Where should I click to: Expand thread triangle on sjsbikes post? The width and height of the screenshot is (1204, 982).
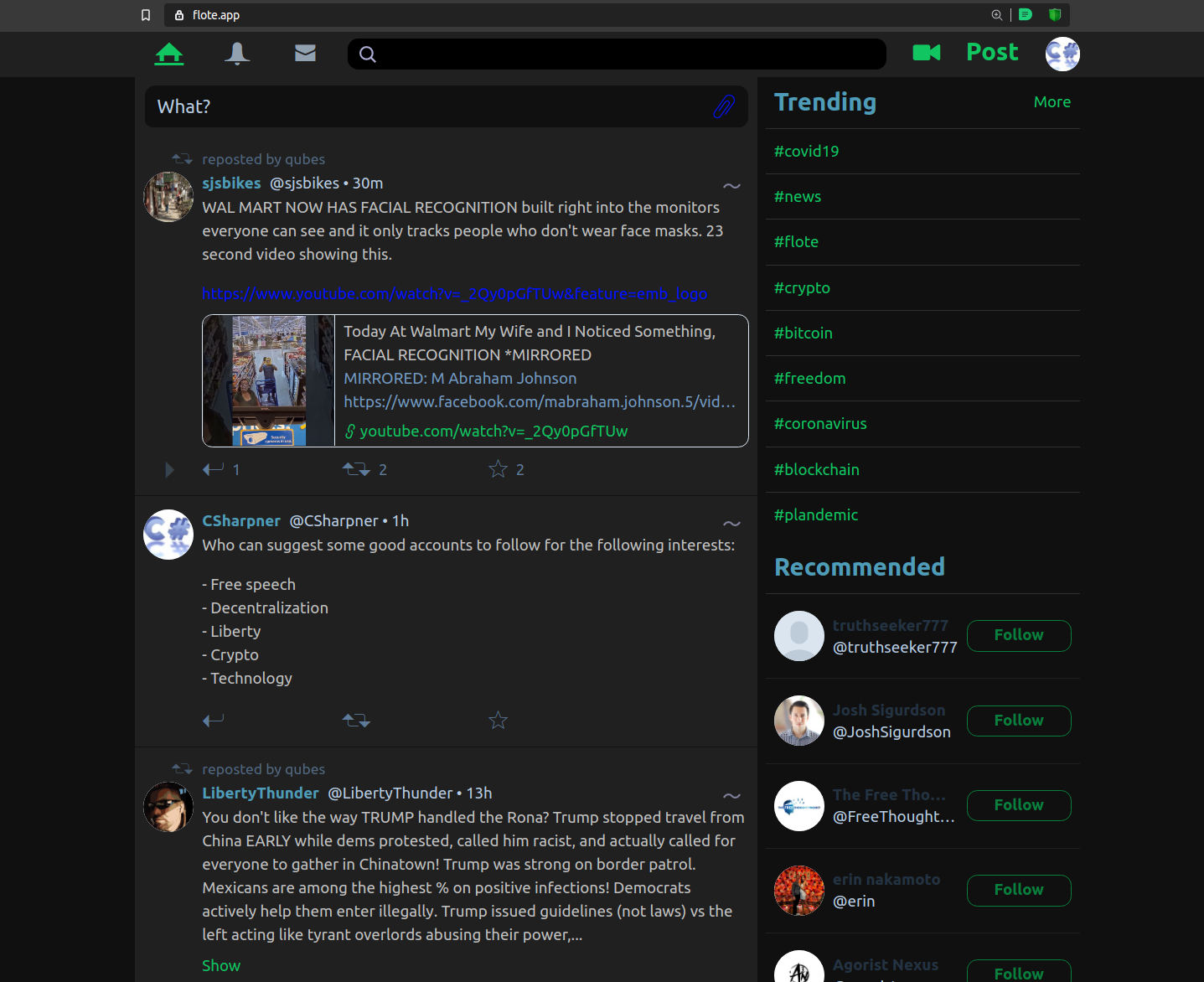(x=169, y=470)
